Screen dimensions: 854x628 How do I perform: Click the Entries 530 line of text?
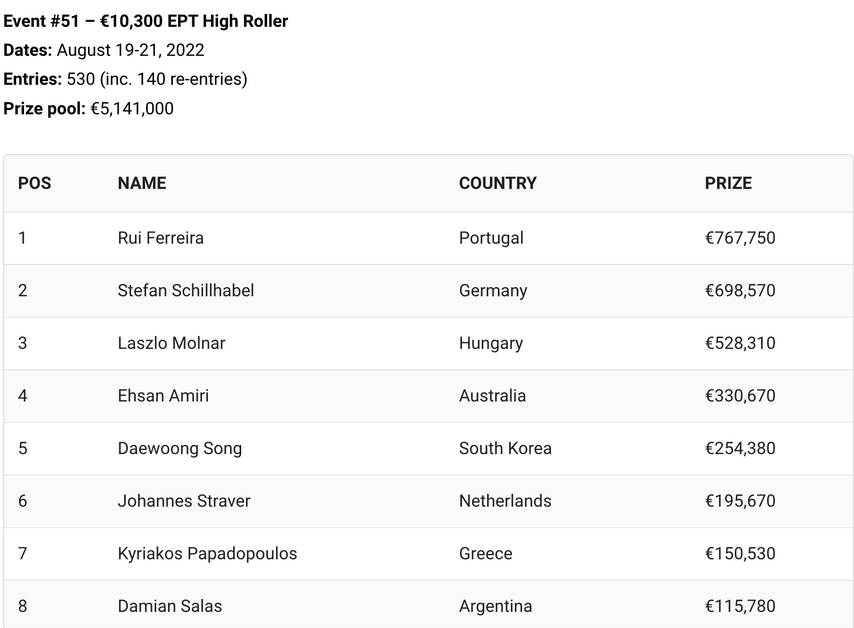(125, 80)
